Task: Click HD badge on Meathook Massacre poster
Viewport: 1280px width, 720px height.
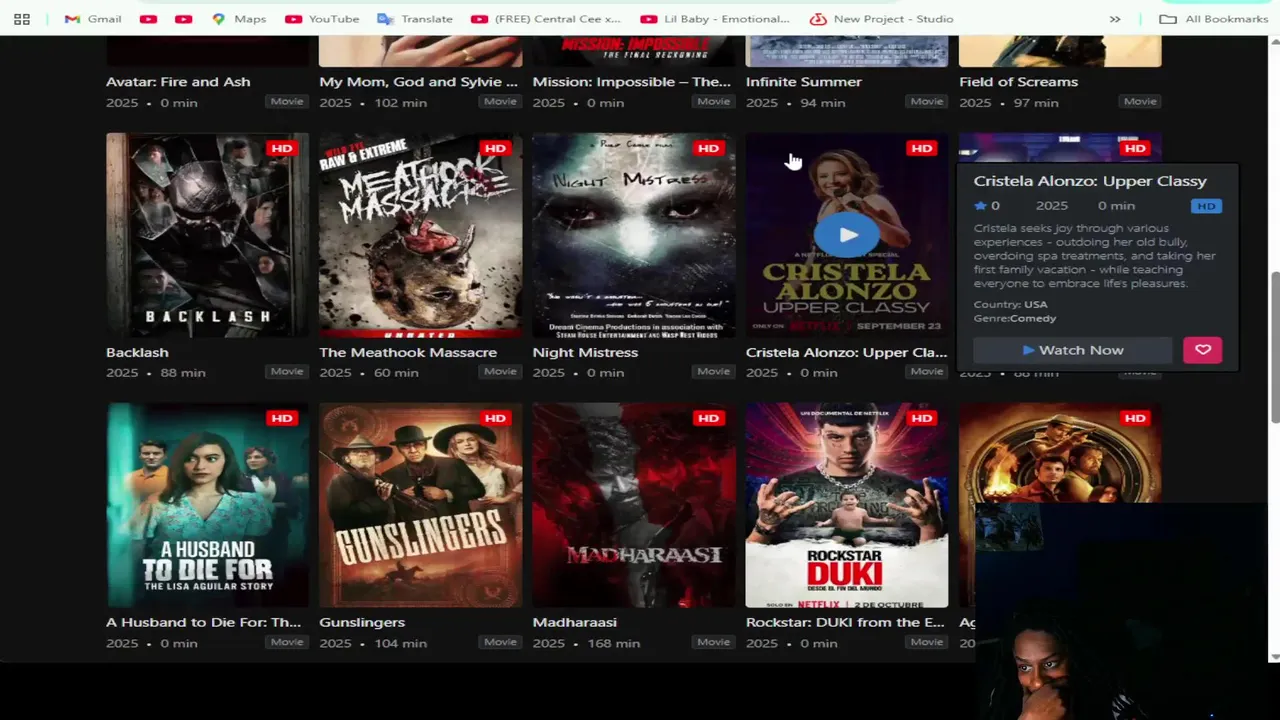Action: click(495, 148)
